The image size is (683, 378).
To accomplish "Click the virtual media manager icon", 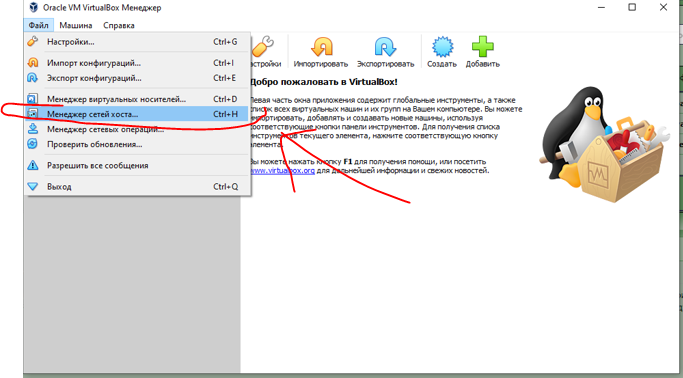I will [33, 99].
